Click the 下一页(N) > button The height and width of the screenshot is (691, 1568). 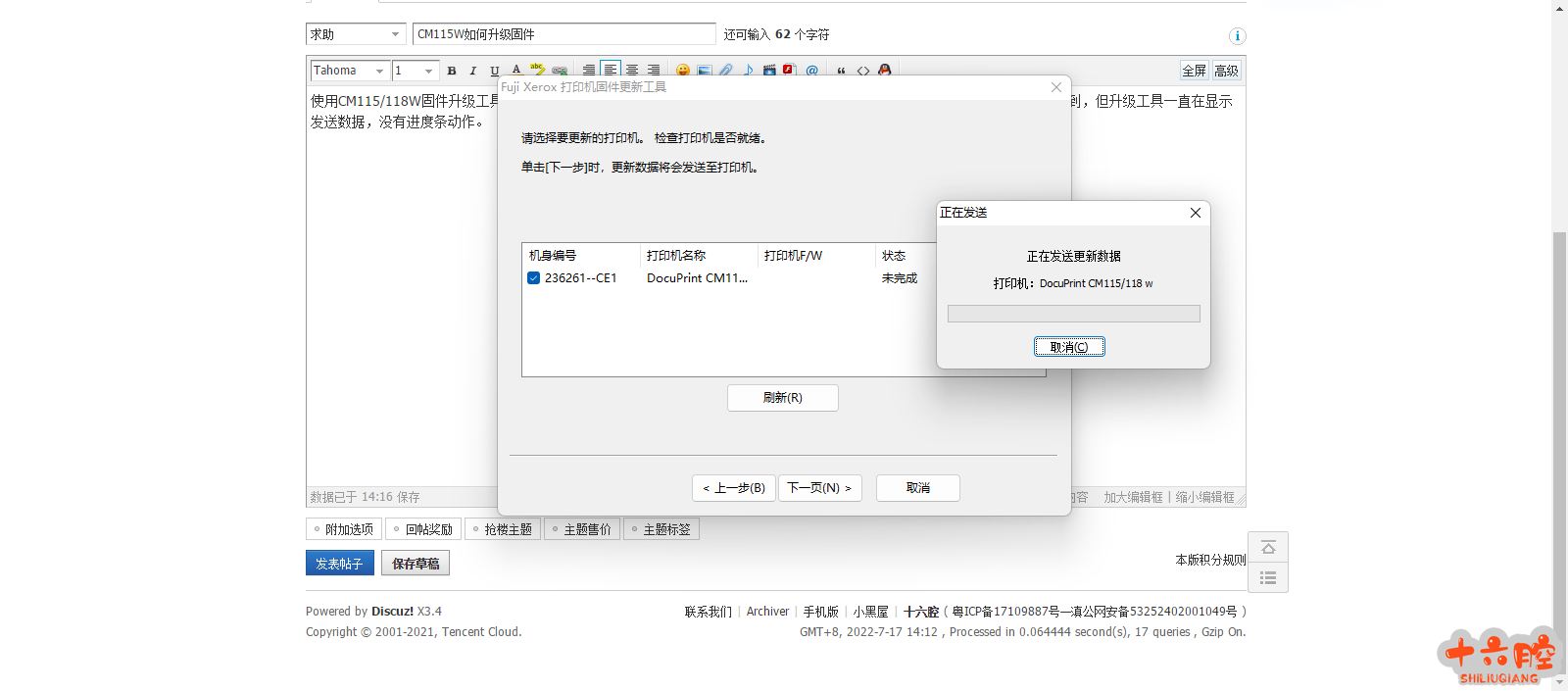tap(820, 488)
